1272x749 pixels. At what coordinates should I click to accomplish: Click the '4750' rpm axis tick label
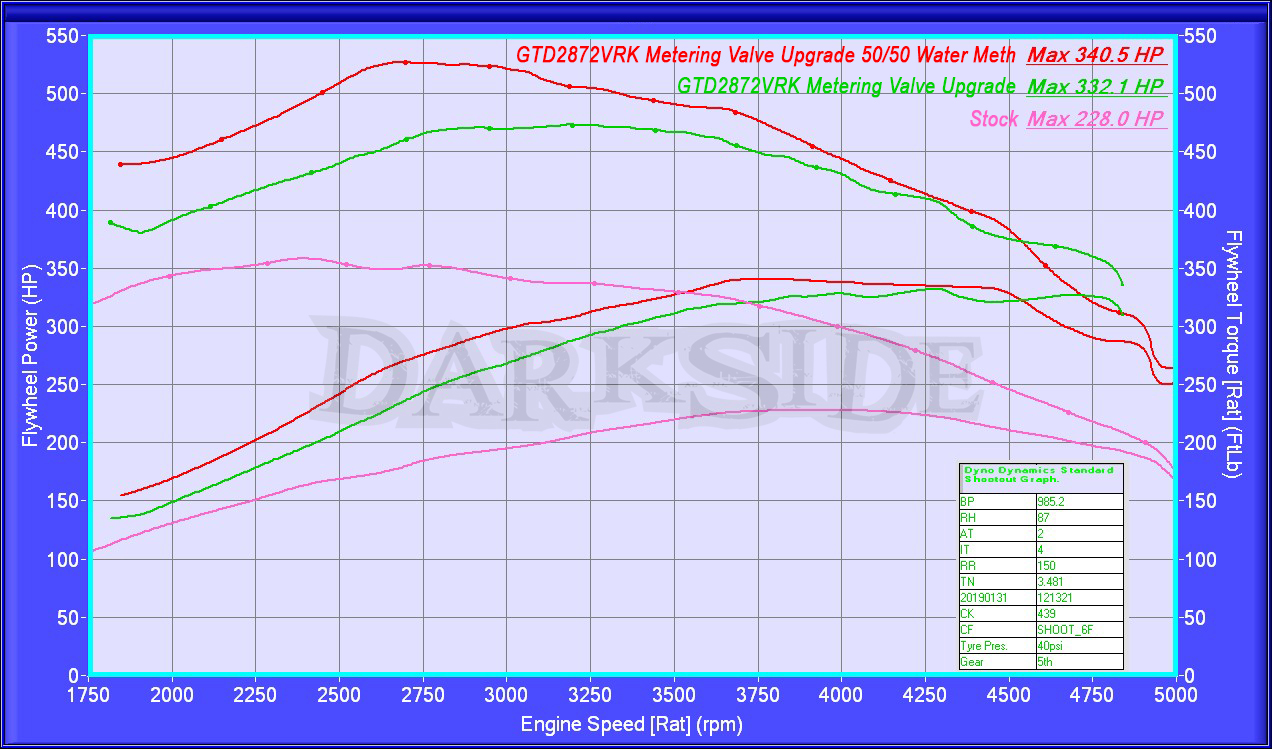pos(1092,696)
